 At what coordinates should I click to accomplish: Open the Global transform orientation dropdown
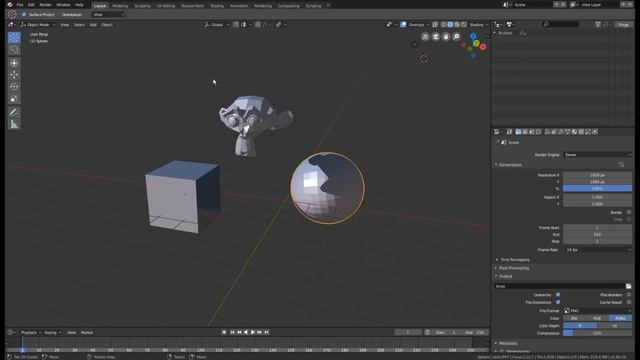click(x=217, y=25)
